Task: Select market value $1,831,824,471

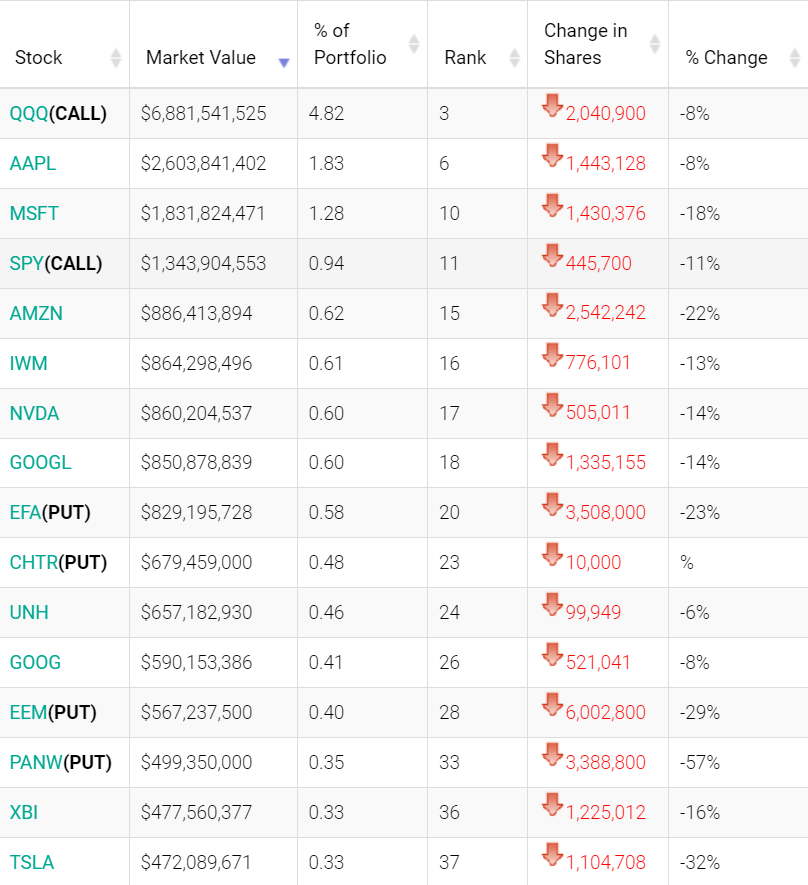Action: click(203, 213)
